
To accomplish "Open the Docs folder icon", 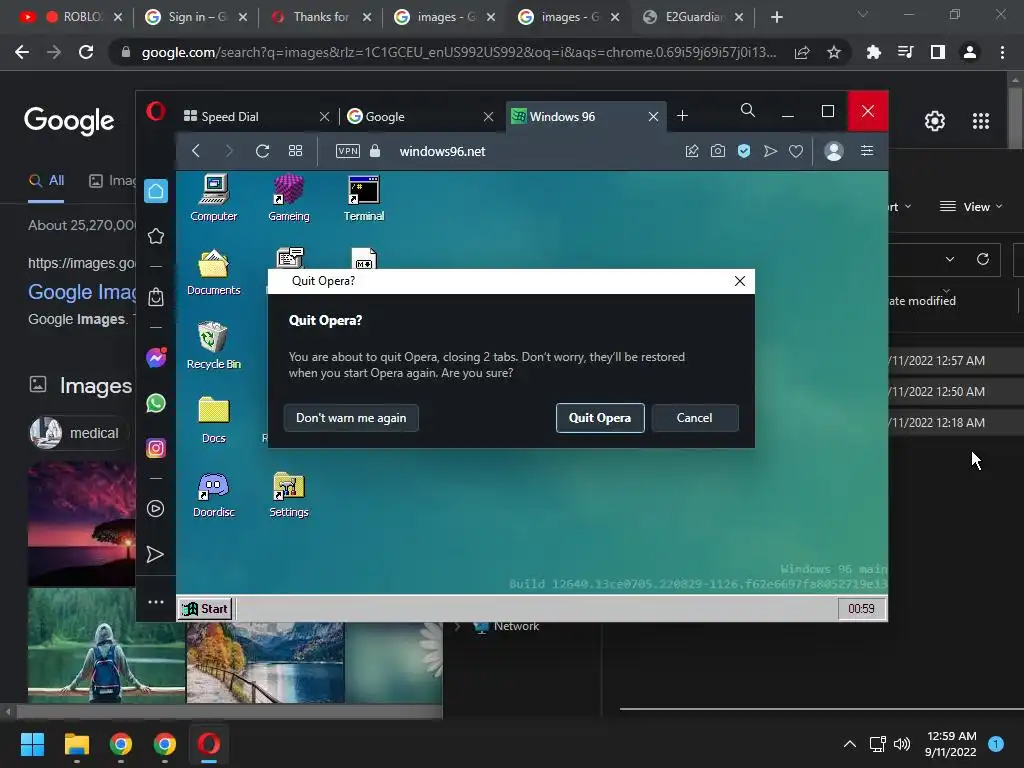I will [x=214, y=421].
